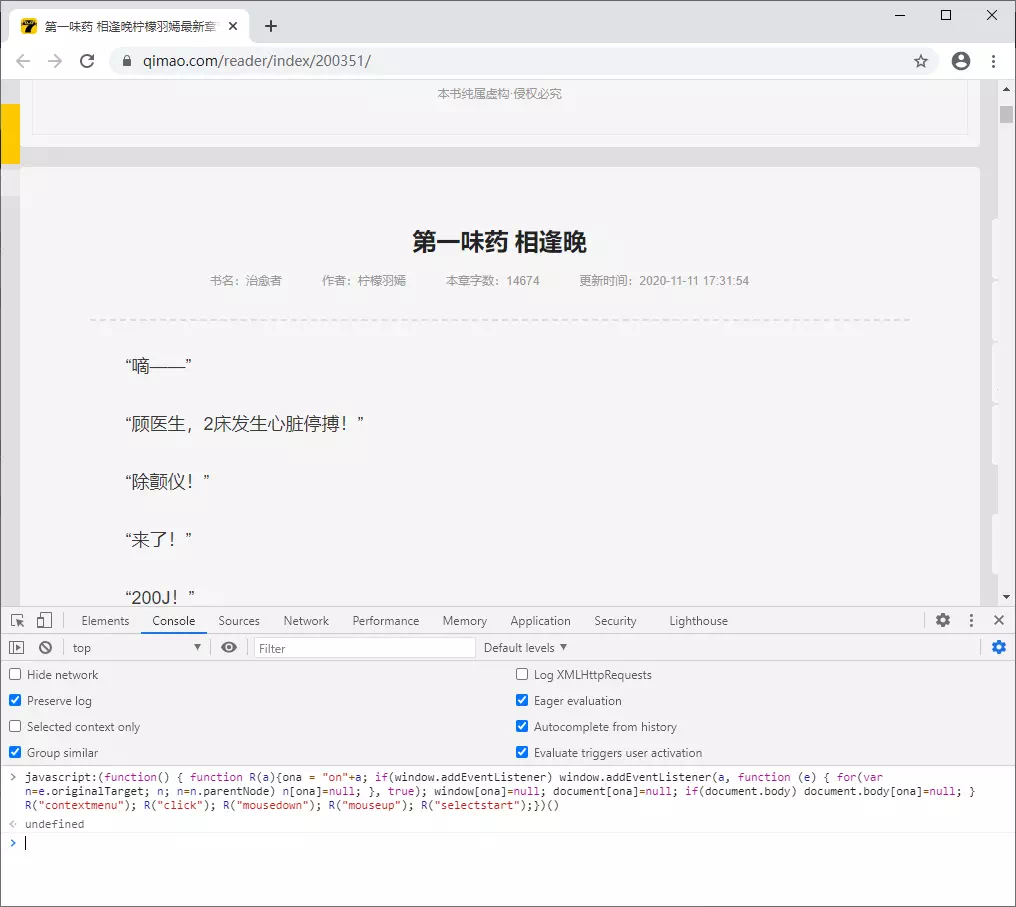
Task: Click the line "来了！"
Action: tap(158, 539)
